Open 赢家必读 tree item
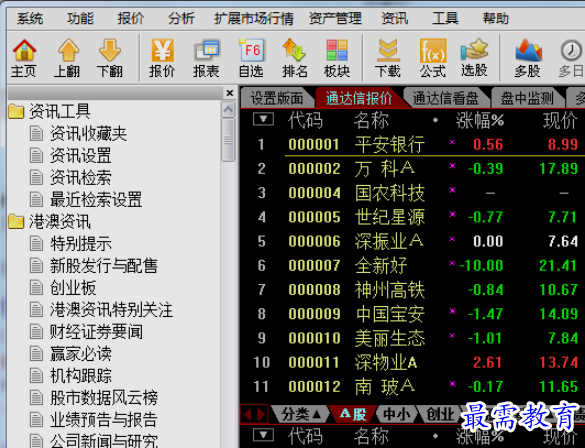Image resolution: width=585 pixels, height=448 pixels. coord(80,354)
